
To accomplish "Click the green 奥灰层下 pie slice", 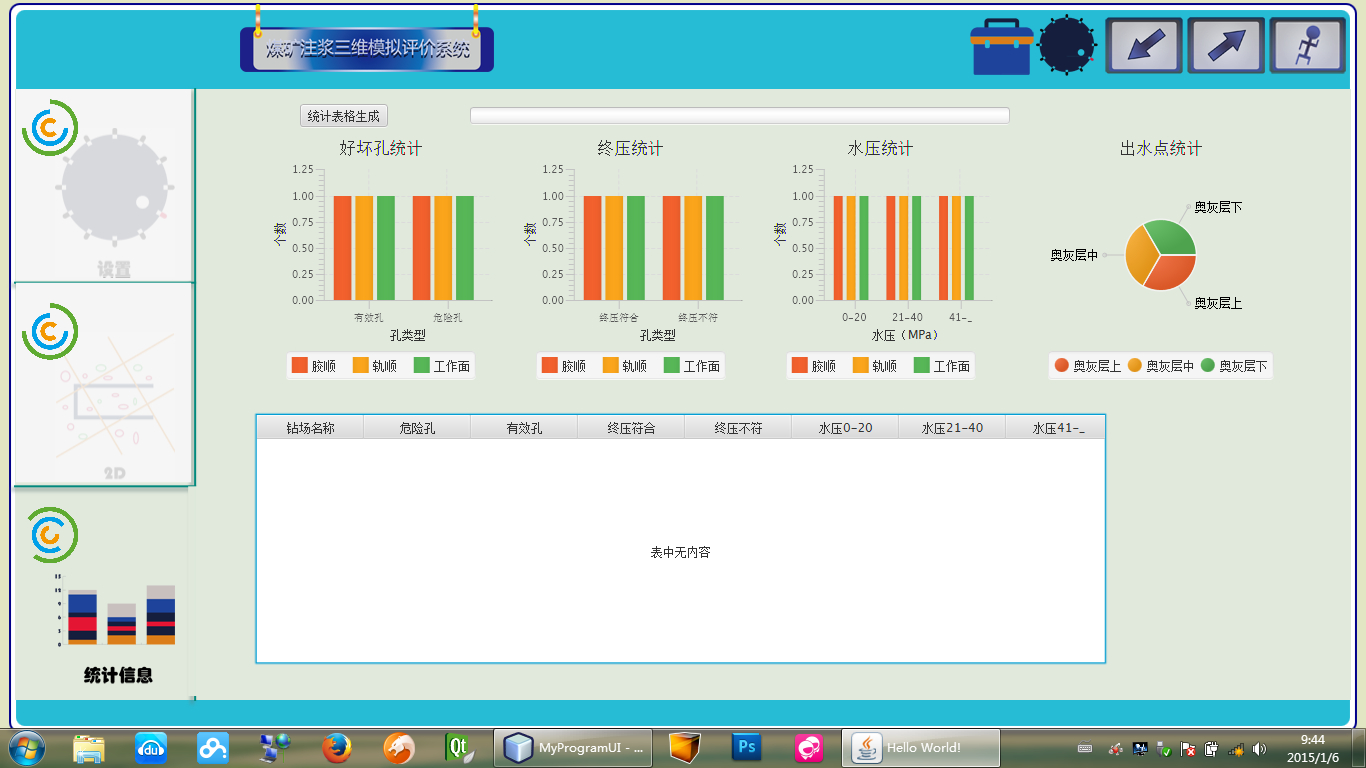I will pyautogui.click(x=1172, y=236).
